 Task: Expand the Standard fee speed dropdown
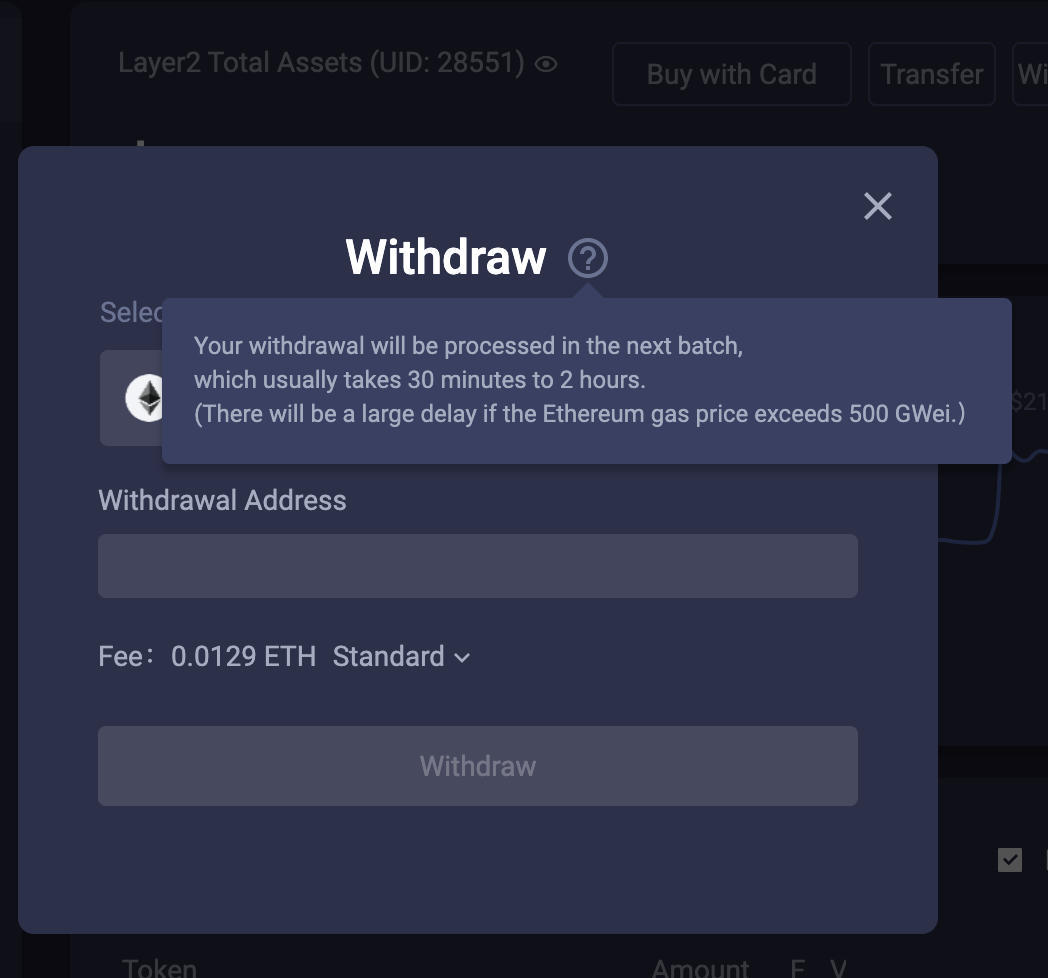[x=400, y=657]
